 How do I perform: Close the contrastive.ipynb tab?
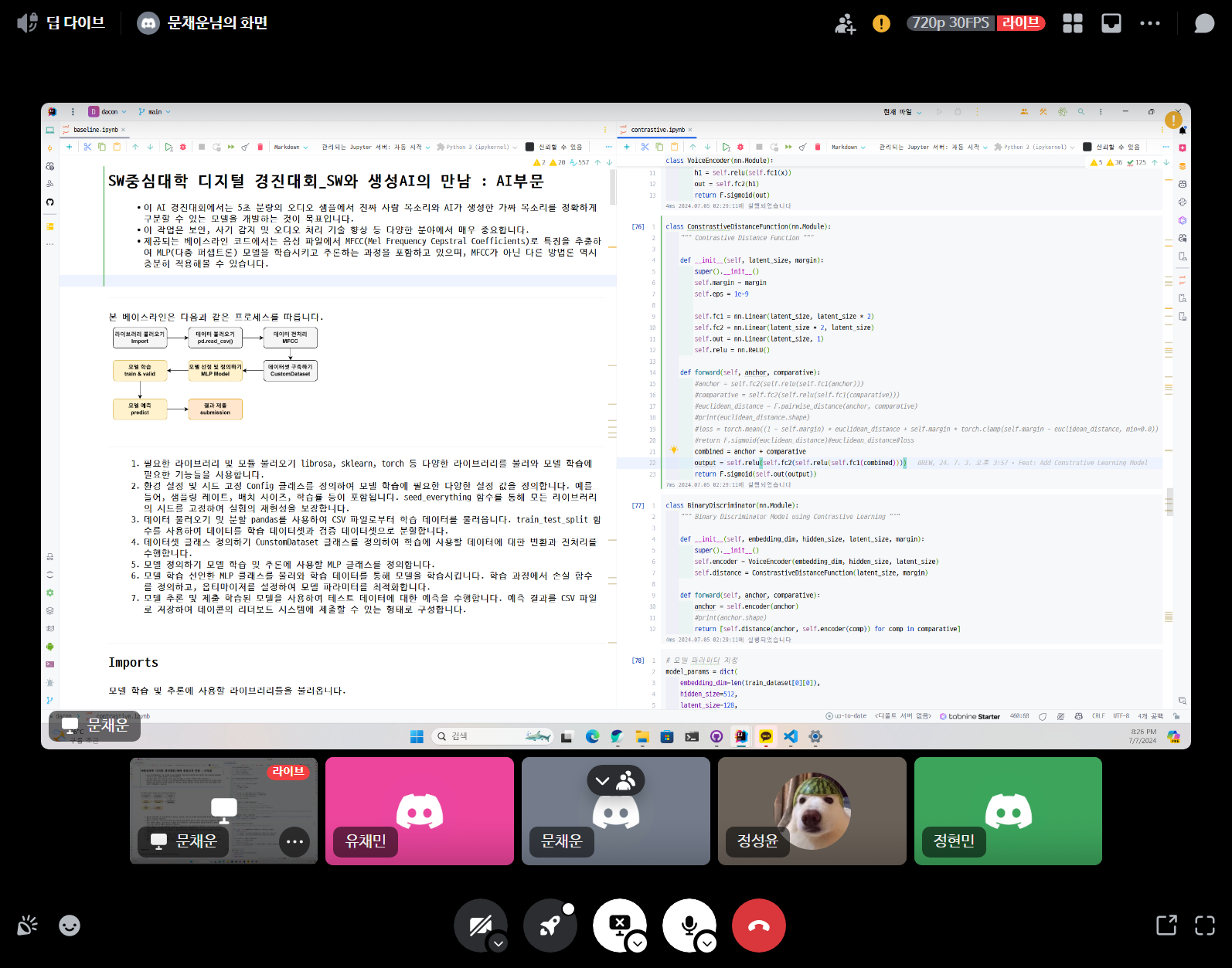(690, 130)
